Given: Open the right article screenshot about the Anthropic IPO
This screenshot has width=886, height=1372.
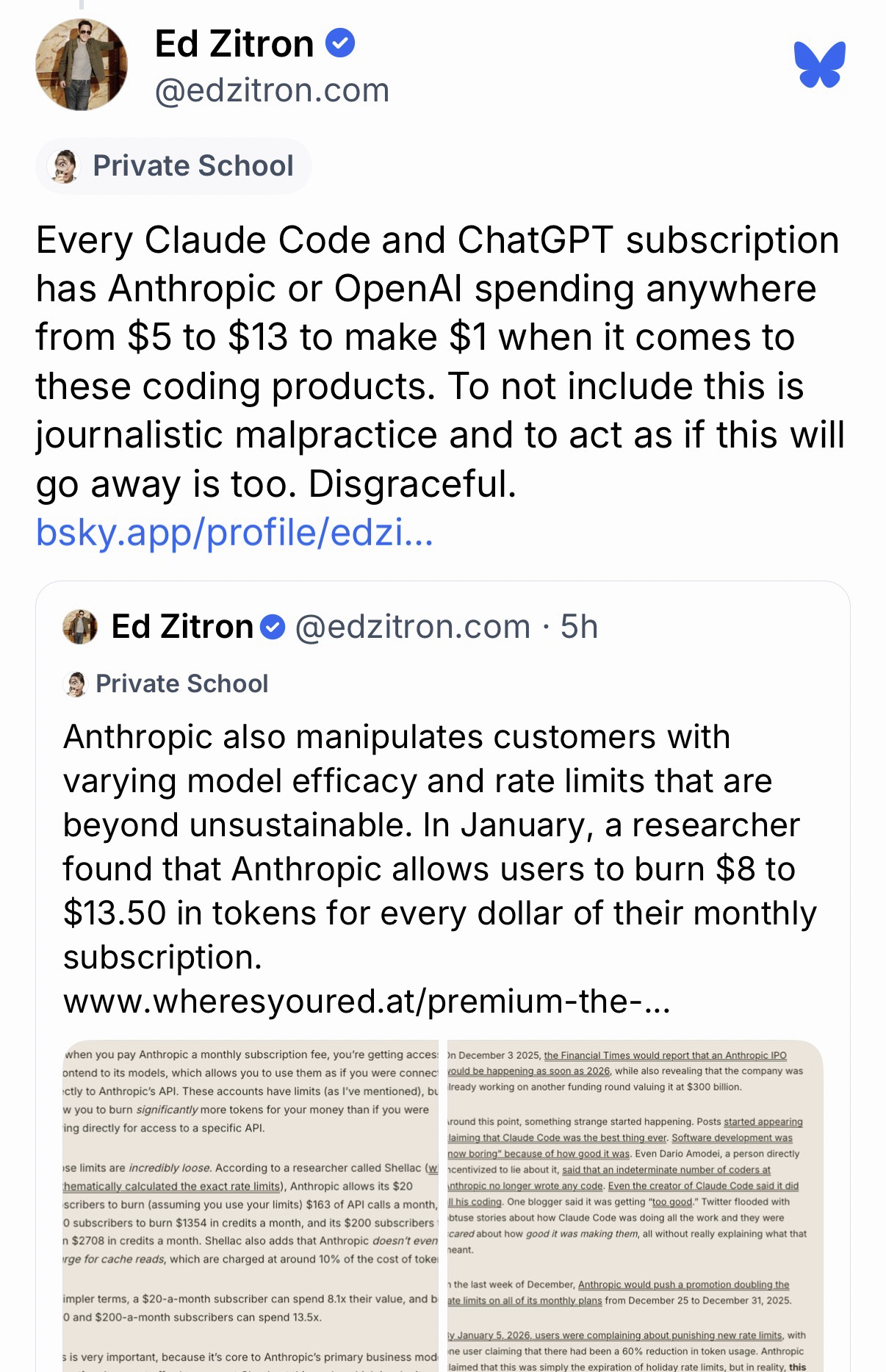Looking at the screenshot, I should point(635,1205).
